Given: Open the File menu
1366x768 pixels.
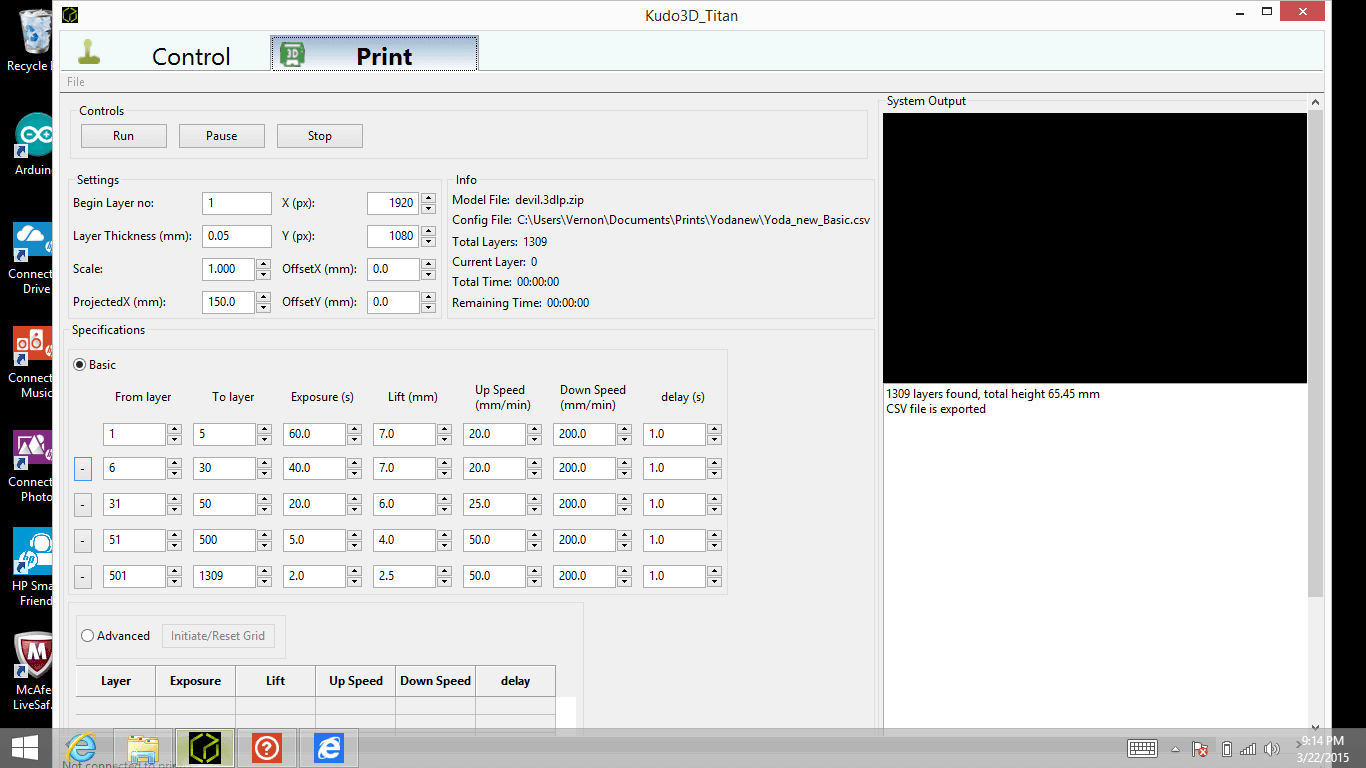Looking at the screenshot, I should click(76, 82).
